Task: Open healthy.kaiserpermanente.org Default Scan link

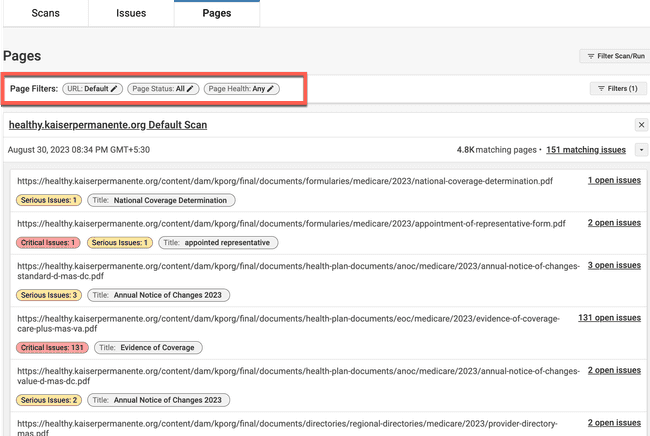Action: pyautogui.click(x=108, y=125)
